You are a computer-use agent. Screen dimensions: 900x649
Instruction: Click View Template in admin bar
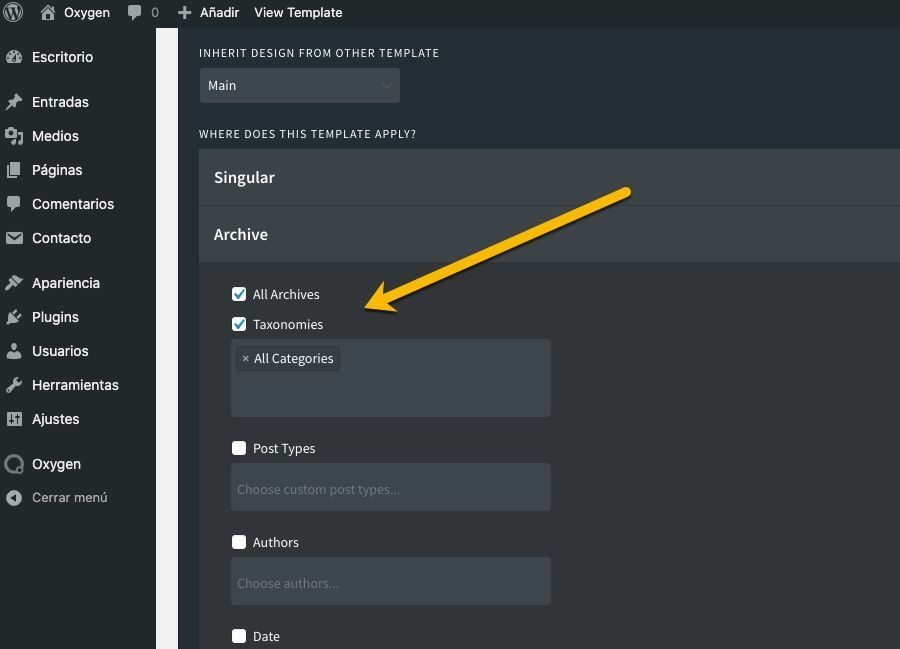[298, 13]
